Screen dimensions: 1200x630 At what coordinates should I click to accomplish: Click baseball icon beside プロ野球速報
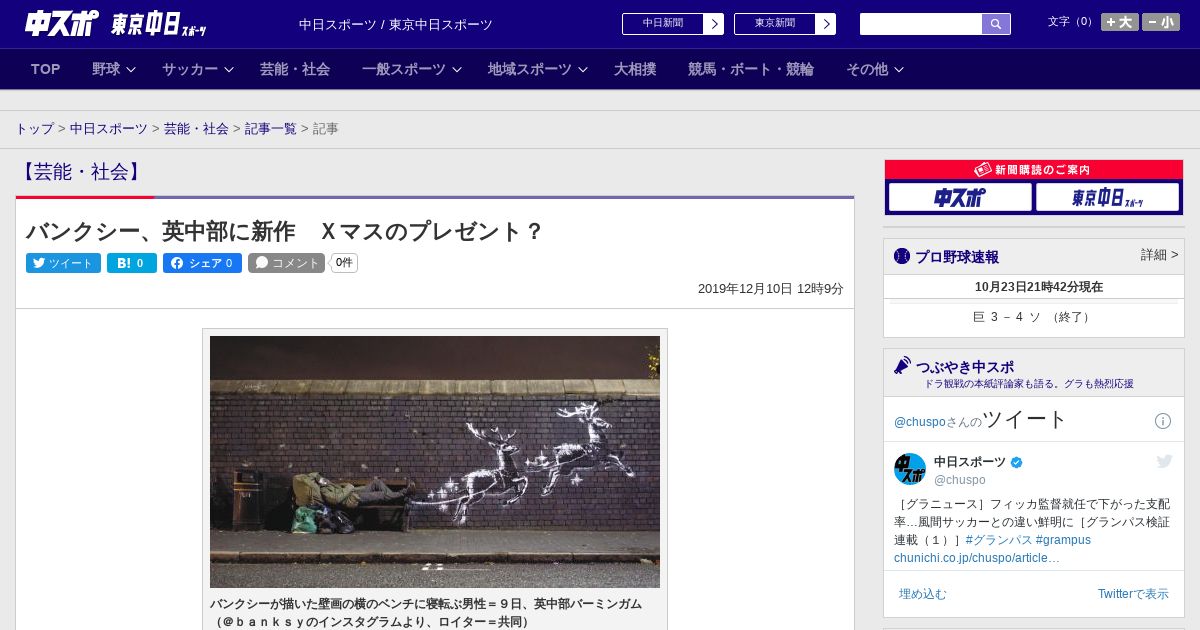pyautogui.click(x=902, y=257)
